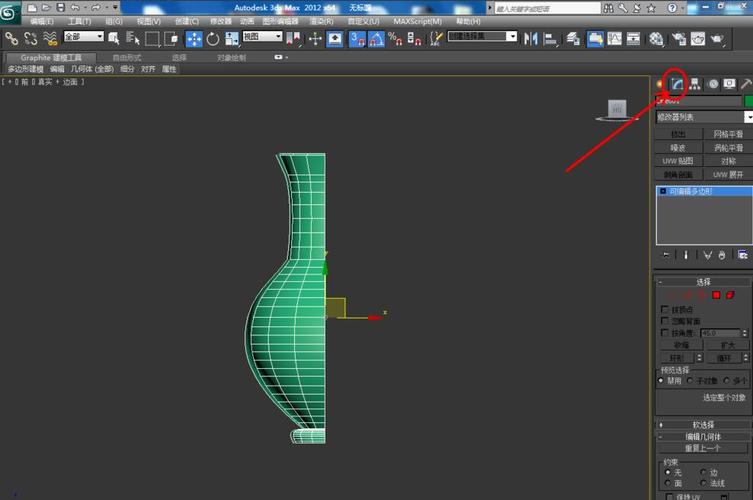Enable the 忽略背面 checkbox
753x500 pixels.
point(665,321)
